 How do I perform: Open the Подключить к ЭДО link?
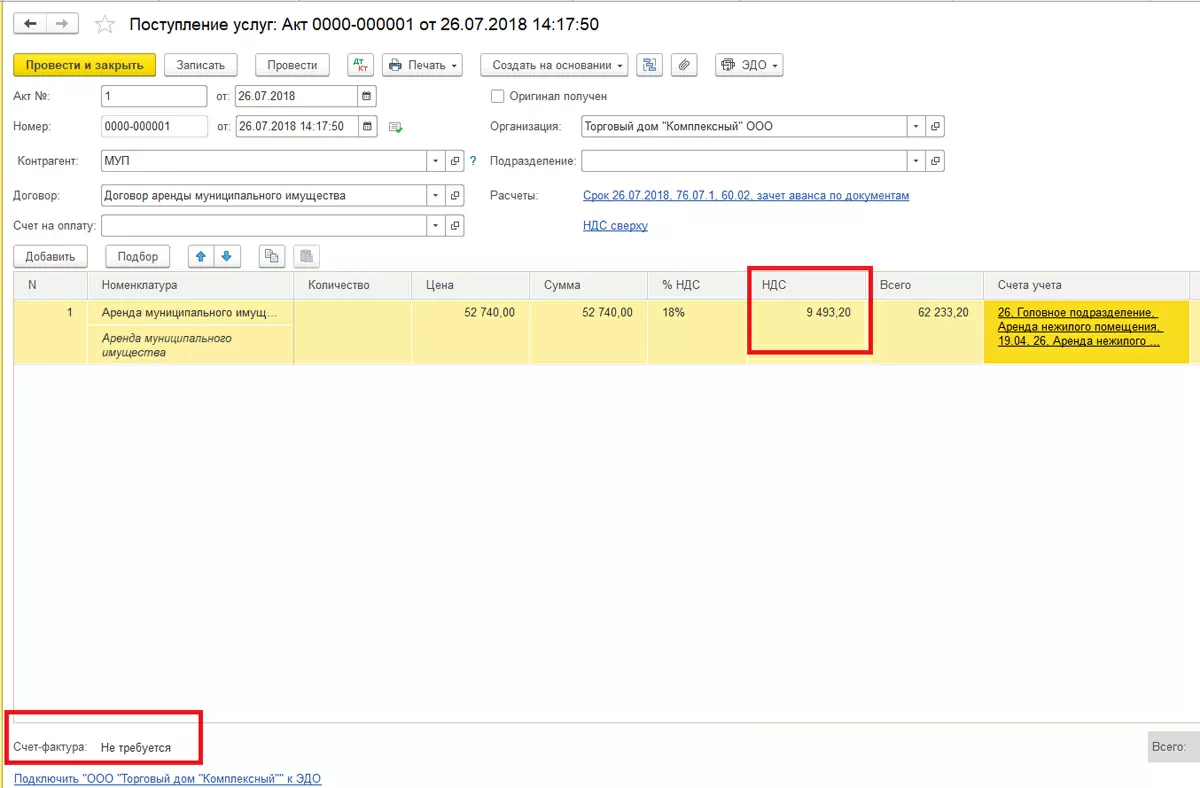coord(167,778)
